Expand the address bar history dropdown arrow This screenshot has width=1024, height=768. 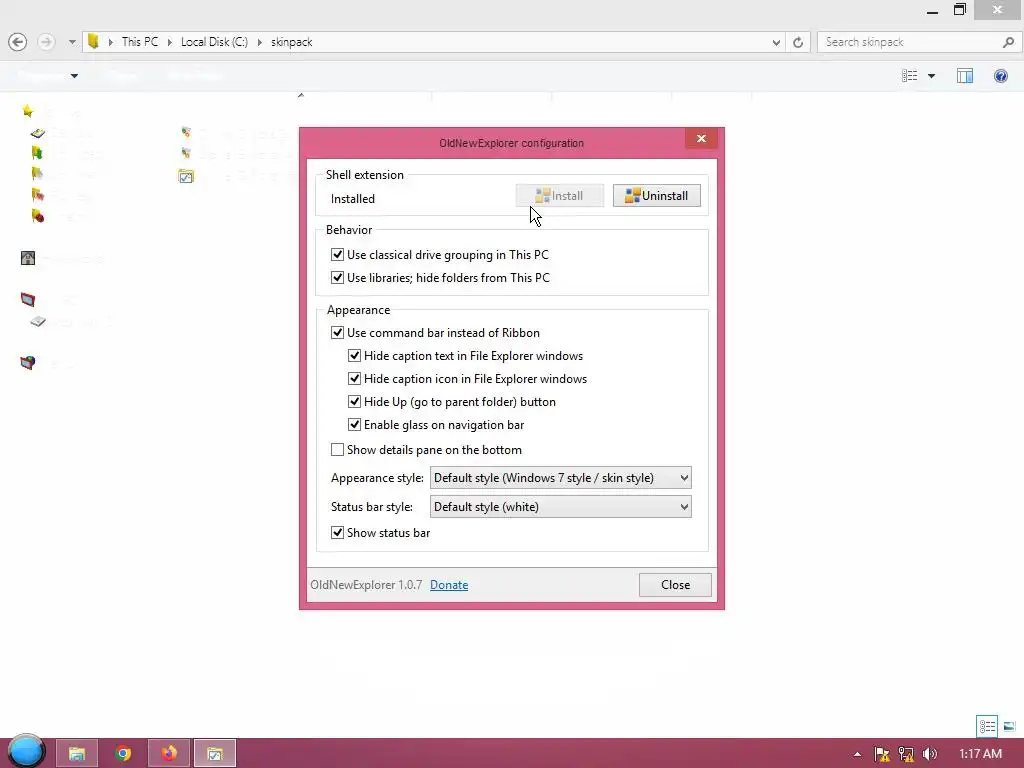[776, 42]
